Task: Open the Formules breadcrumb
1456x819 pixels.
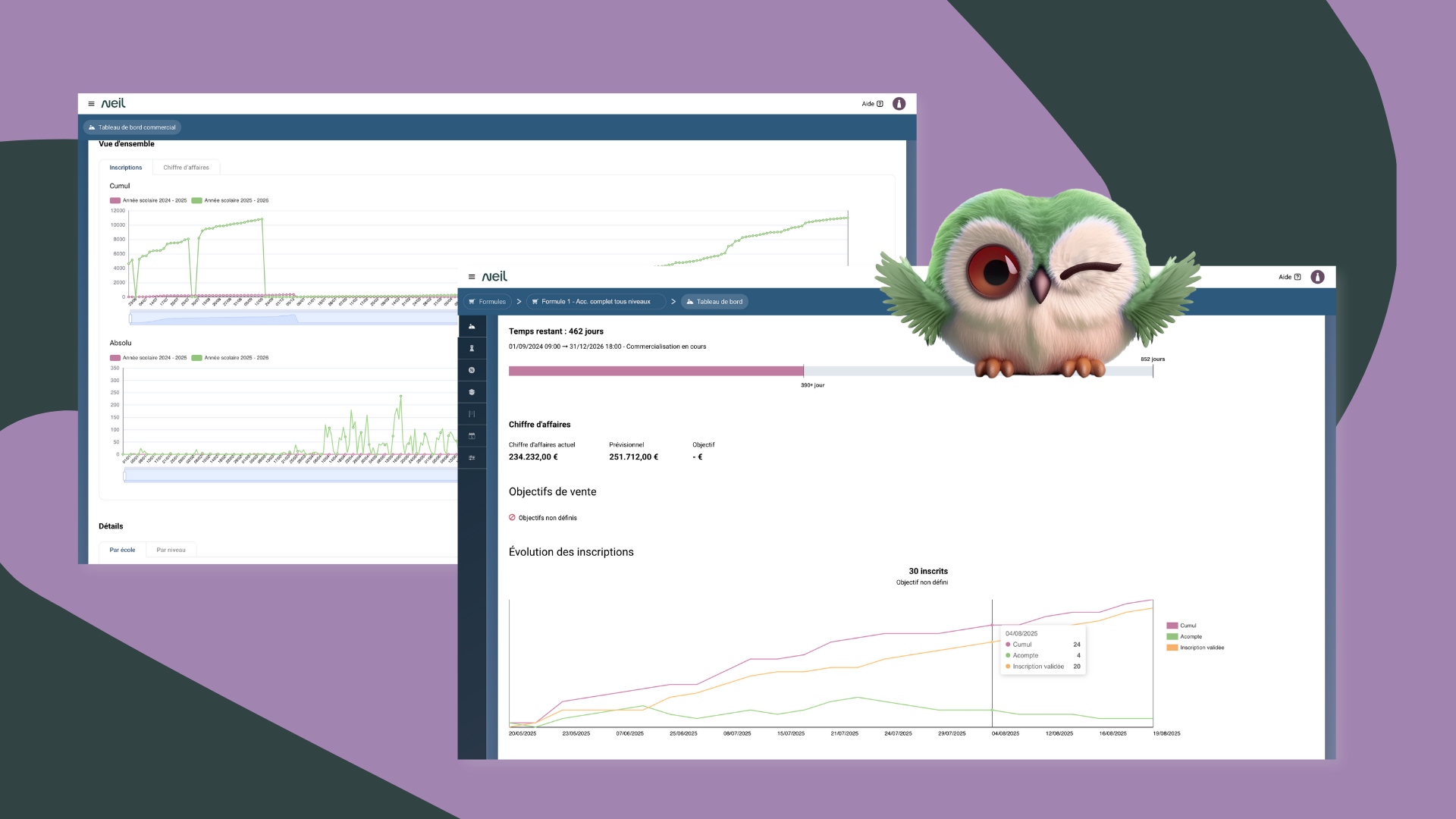Action: pos(487,302)
